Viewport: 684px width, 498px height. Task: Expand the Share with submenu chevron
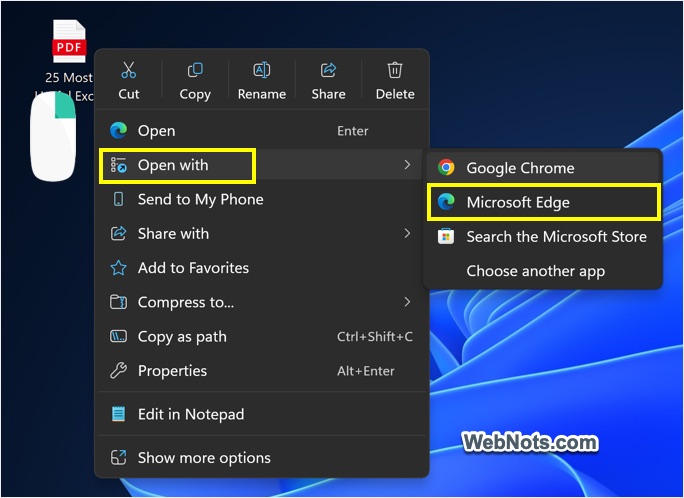407,233
